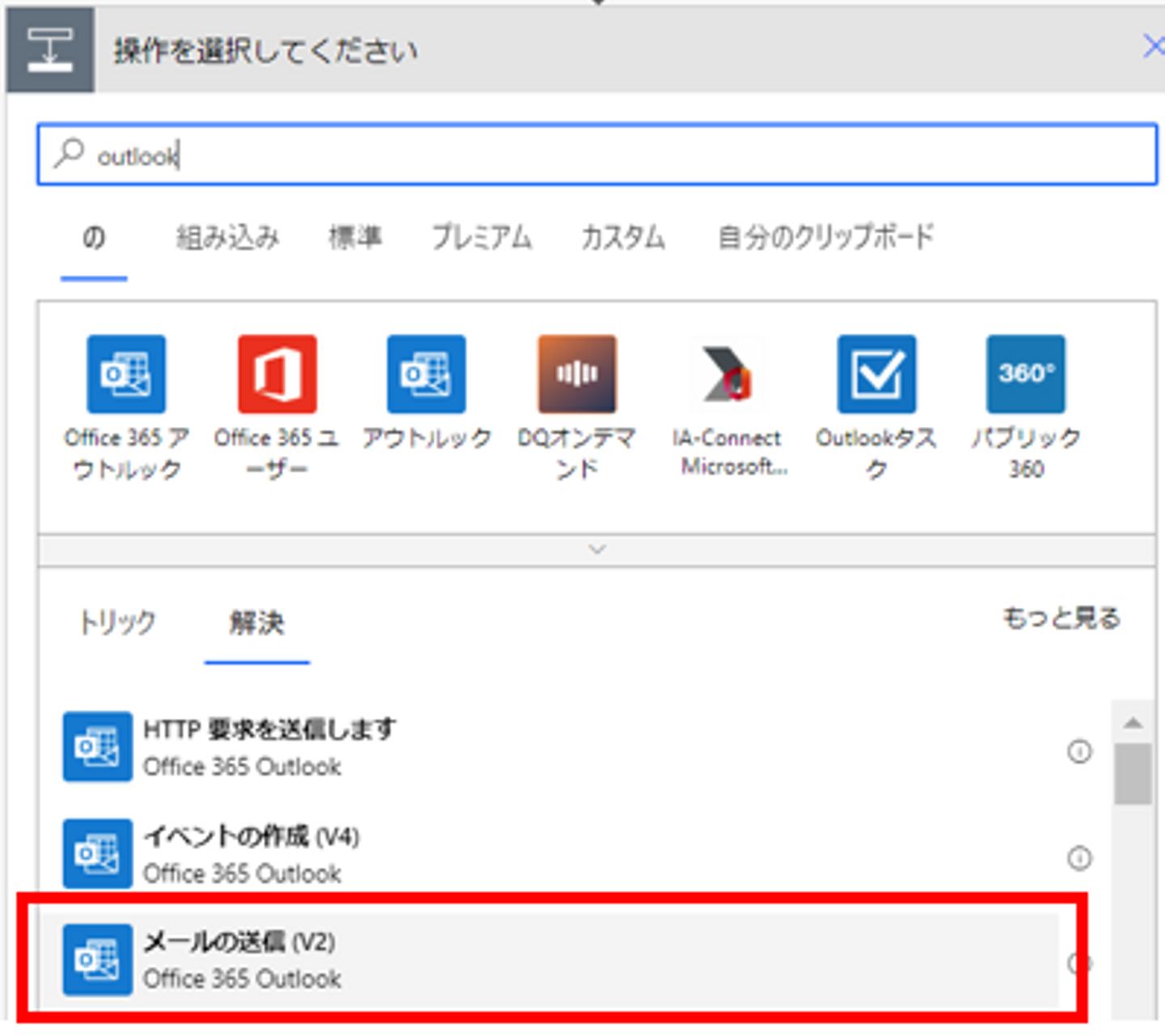
Task: Click the outlook search field
Action: point(597,154)
